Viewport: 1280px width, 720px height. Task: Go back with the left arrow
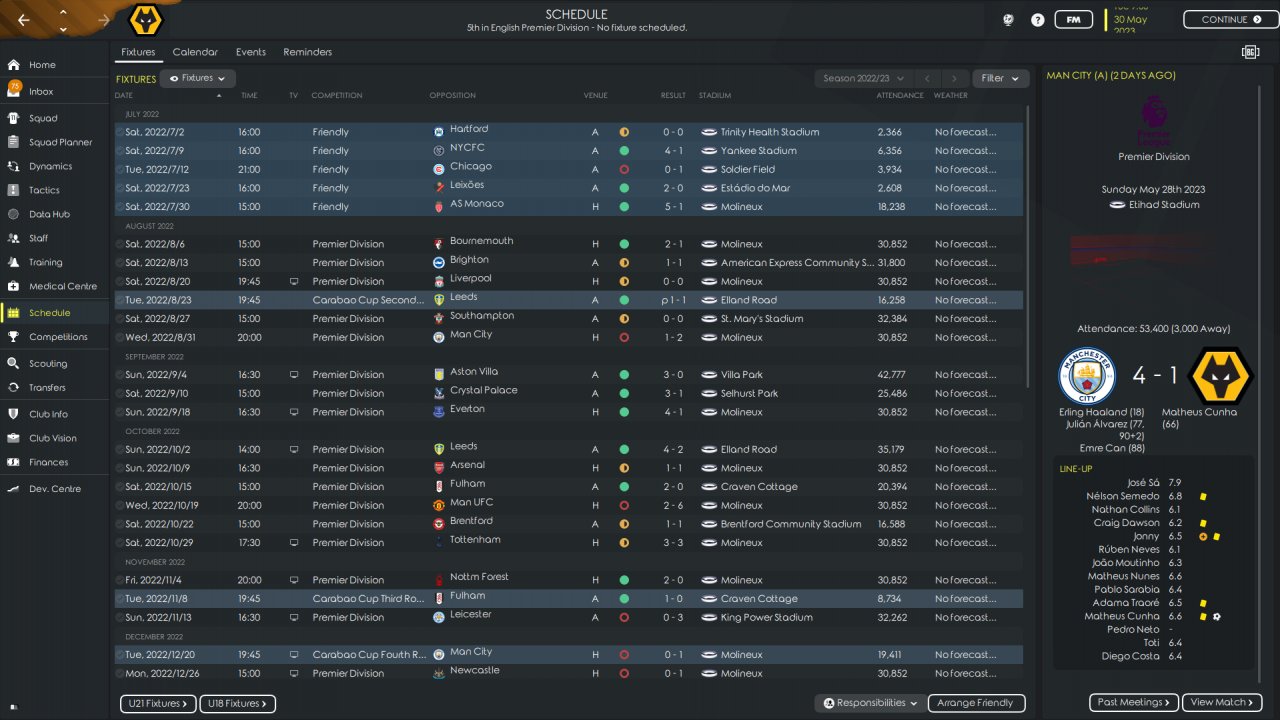point(23,20)
